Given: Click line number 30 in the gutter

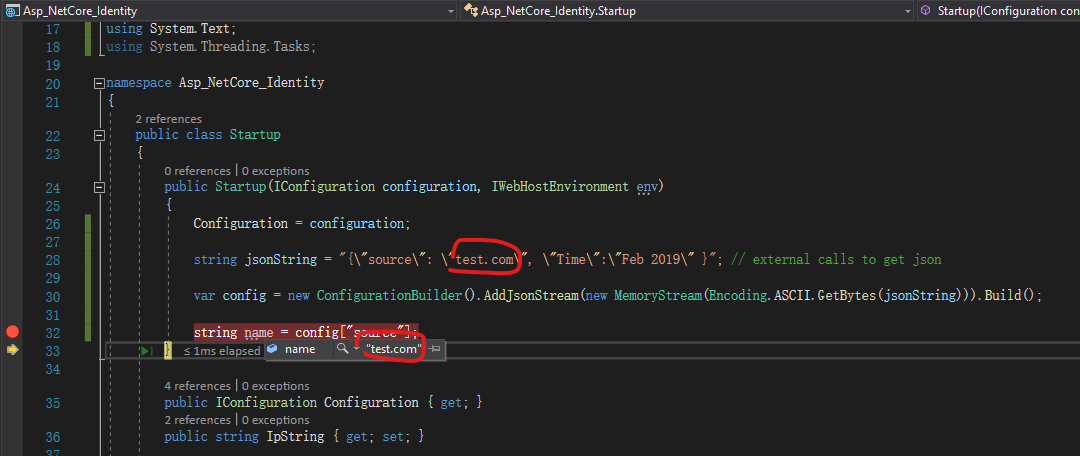Looking at the screenshot, I should pyautogui.click(x=53, y=296).
